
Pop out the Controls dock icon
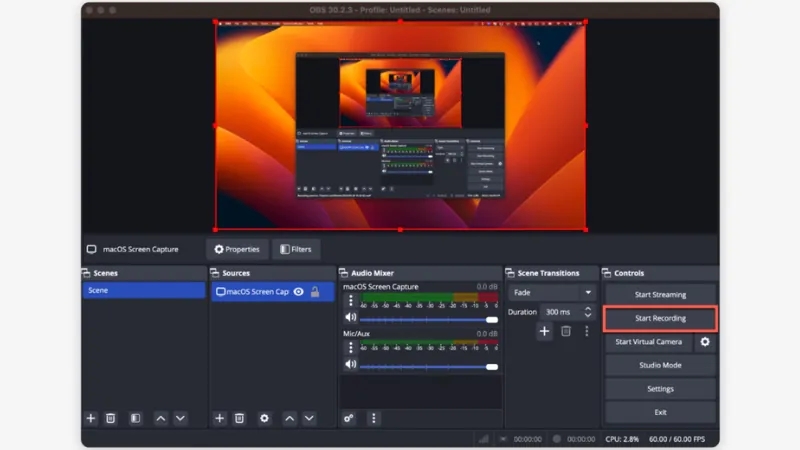(x=607, y=273)
